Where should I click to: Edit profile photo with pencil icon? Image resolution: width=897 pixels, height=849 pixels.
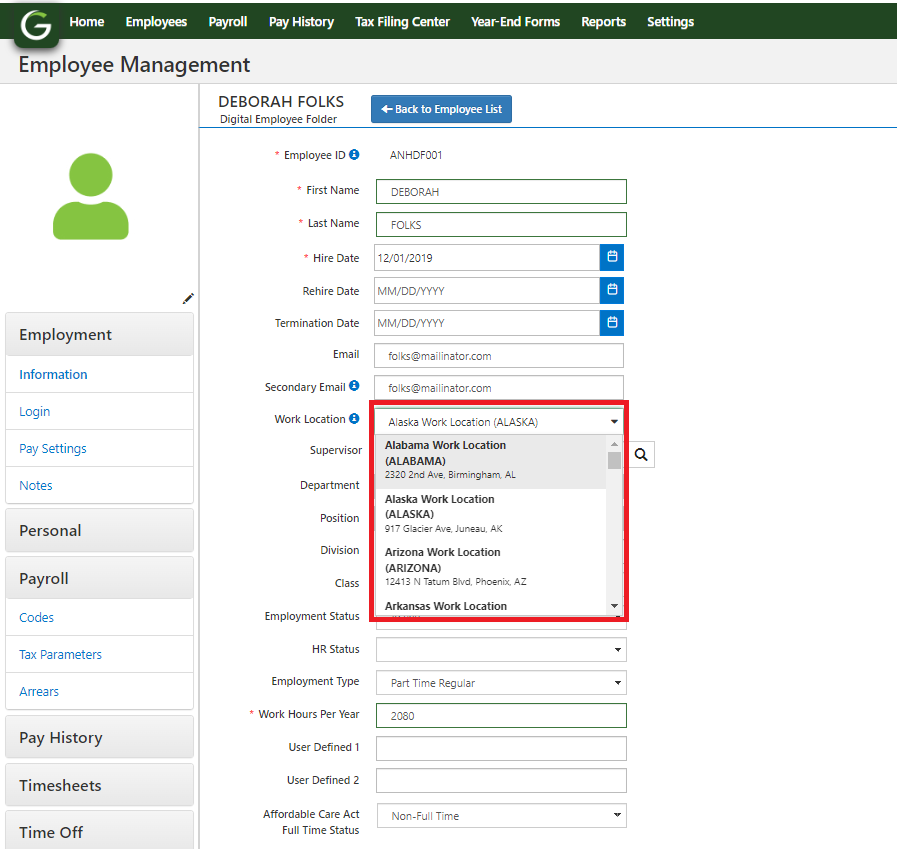pyautogui.click(x=188, y=299)
